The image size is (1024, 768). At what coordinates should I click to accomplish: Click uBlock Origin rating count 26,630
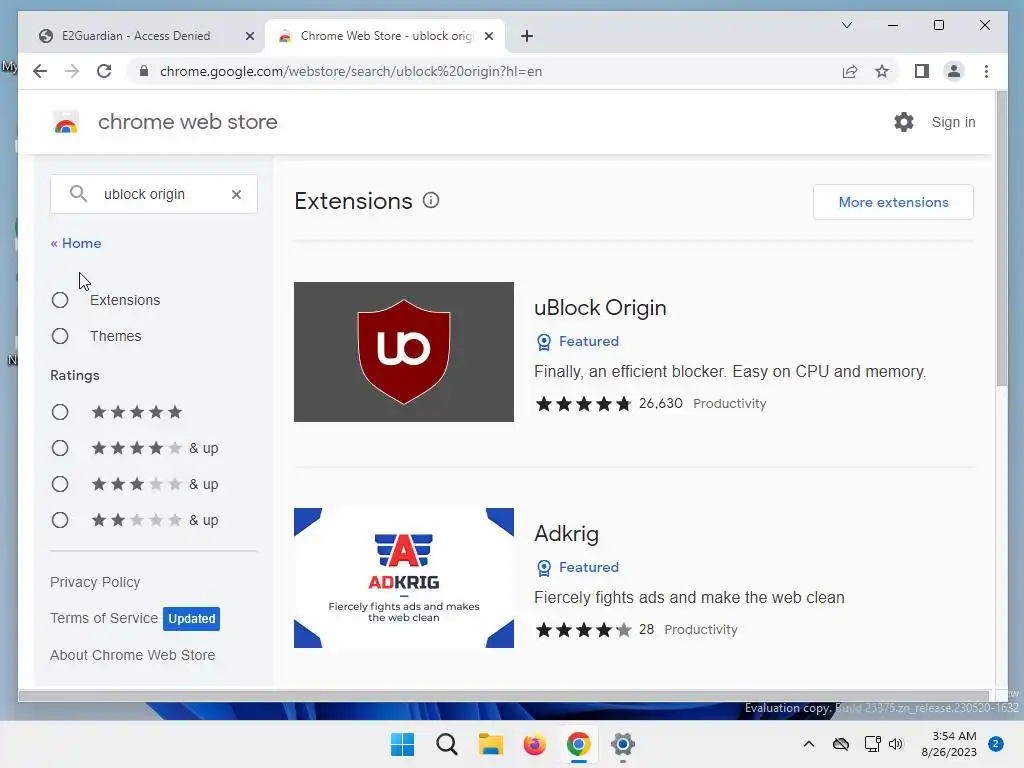pos(660,404)
